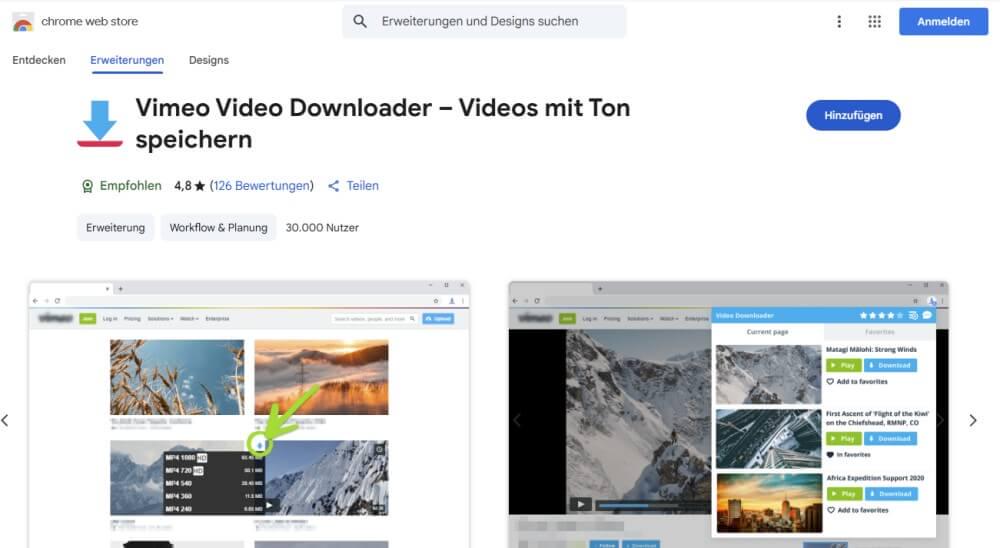This screenshot has width=1000, height=548.
Task: Open the second screenshot with Video Downloader popup
Action: pos(728,414)
